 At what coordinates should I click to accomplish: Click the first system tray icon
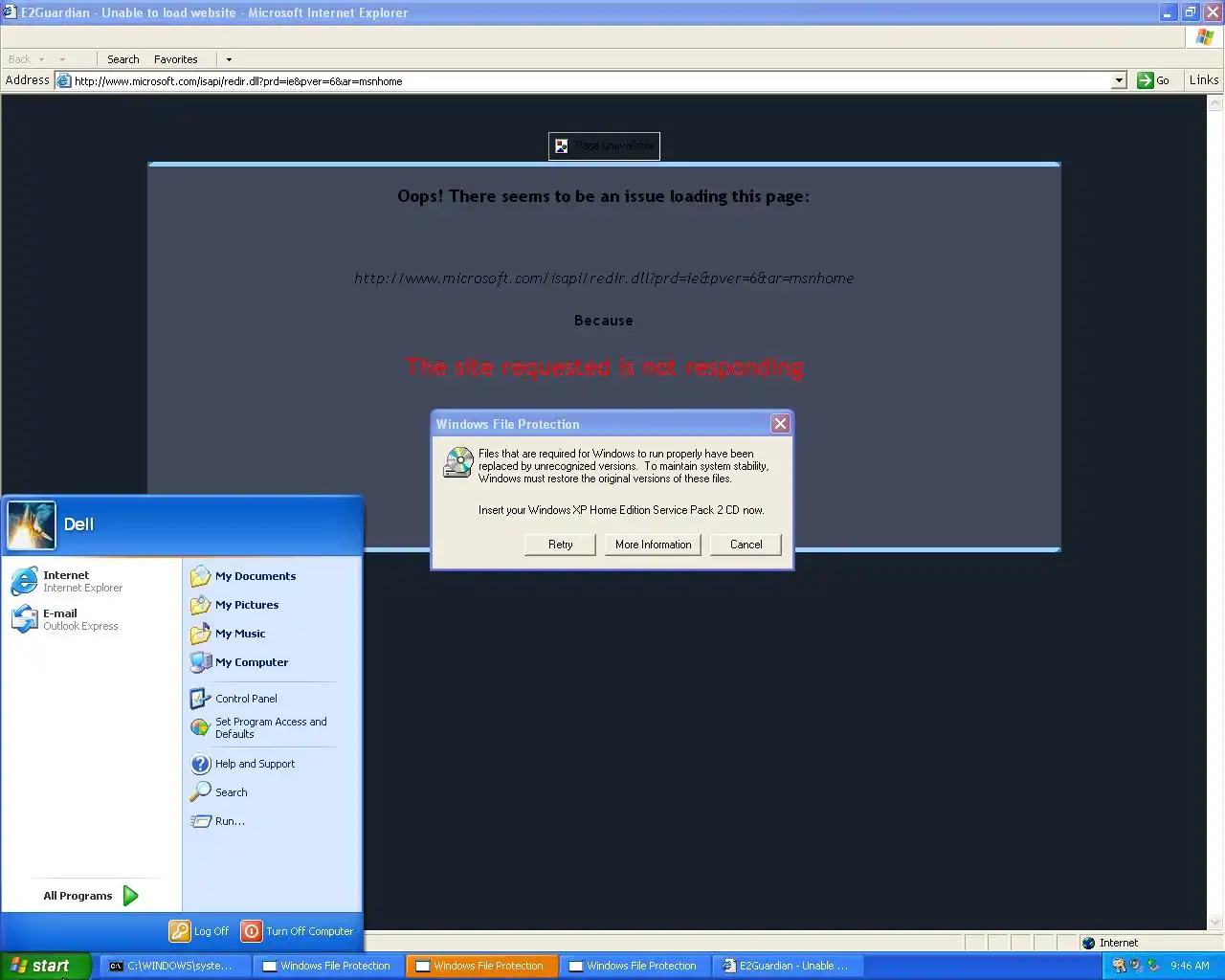(1119, 966)
